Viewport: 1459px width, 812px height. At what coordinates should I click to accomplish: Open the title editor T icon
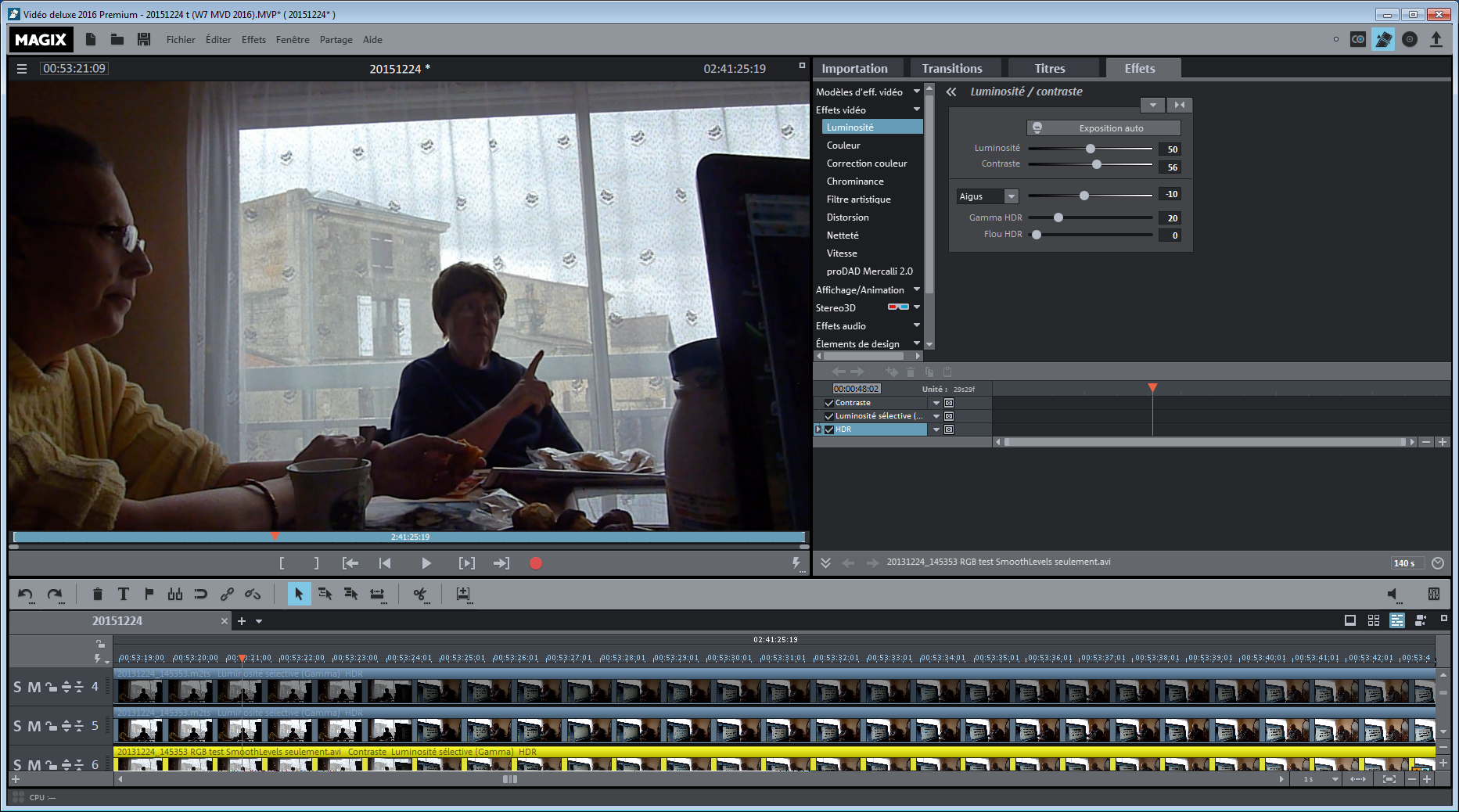coord(123,595)
